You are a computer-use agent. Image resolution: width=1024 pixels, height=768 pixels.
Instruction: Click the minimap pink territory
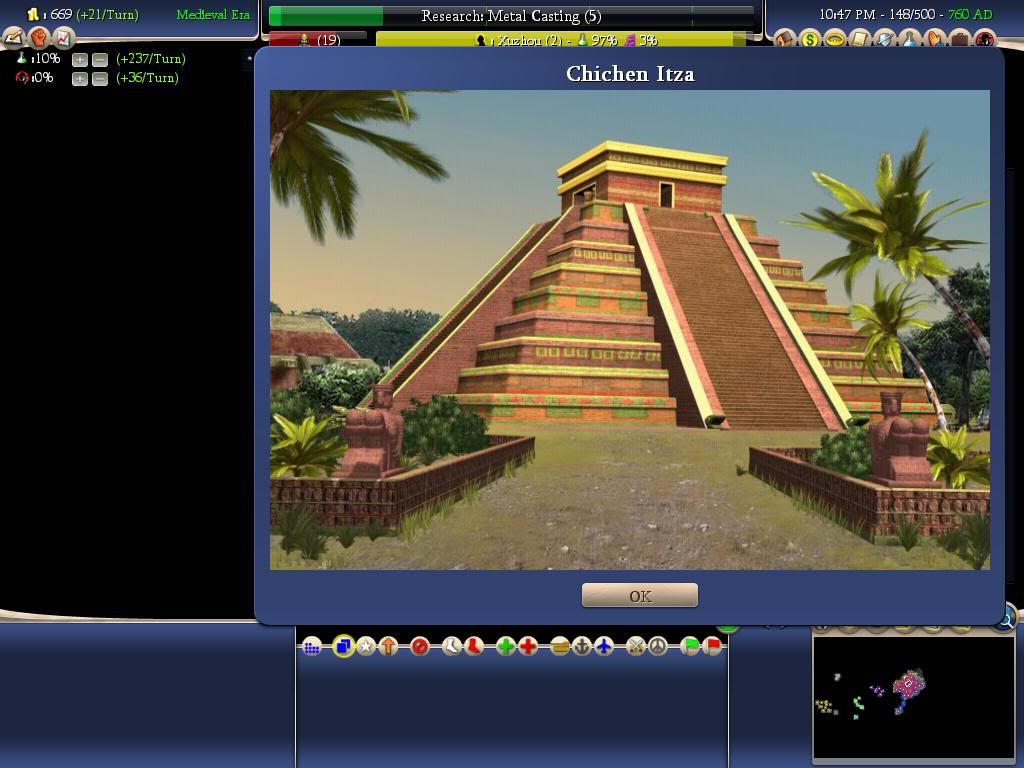click(x=908, y=685)
